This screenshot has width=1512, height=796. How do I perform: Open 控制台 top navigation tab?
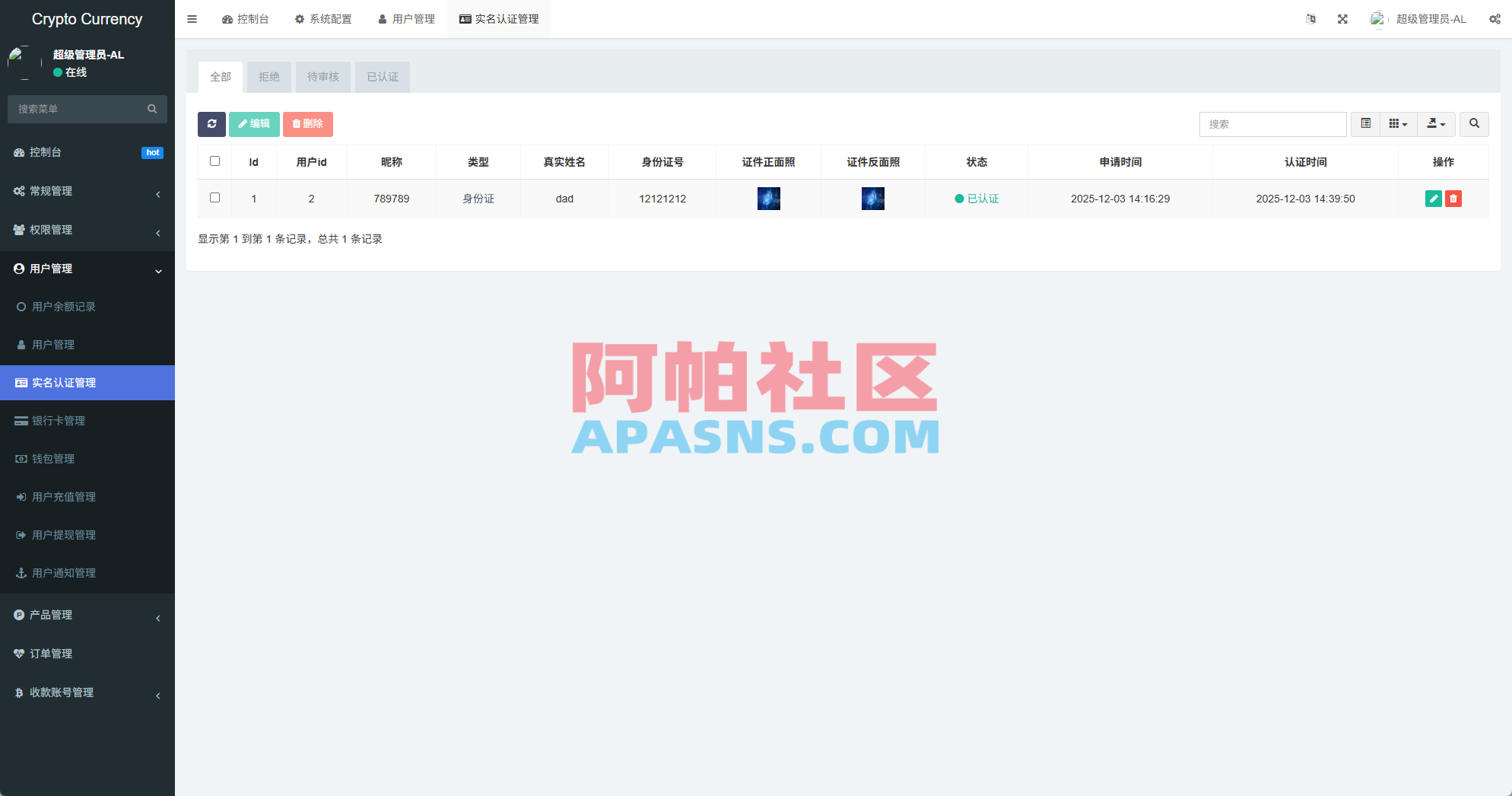click(x=246, y=19)
